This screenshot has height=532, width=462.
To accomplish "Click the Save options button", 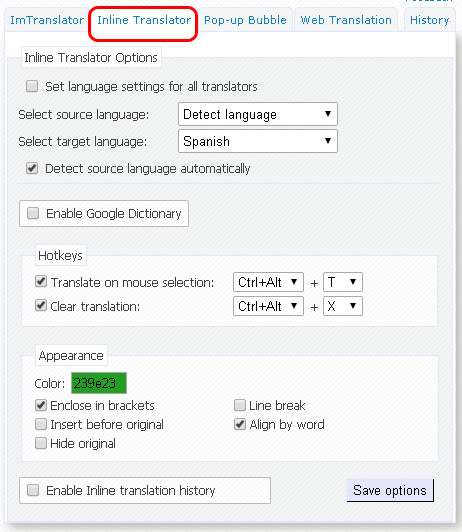I will [390, 490].
